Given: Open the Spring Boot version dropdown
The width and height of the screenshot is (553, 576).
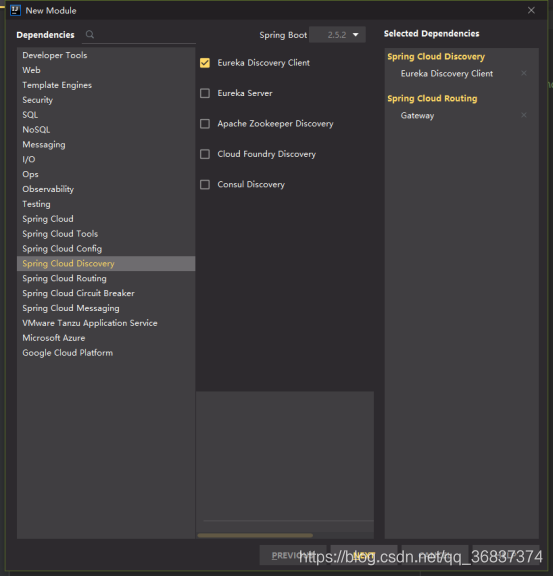Looking at the screenshot, I should tap(337, 35).
